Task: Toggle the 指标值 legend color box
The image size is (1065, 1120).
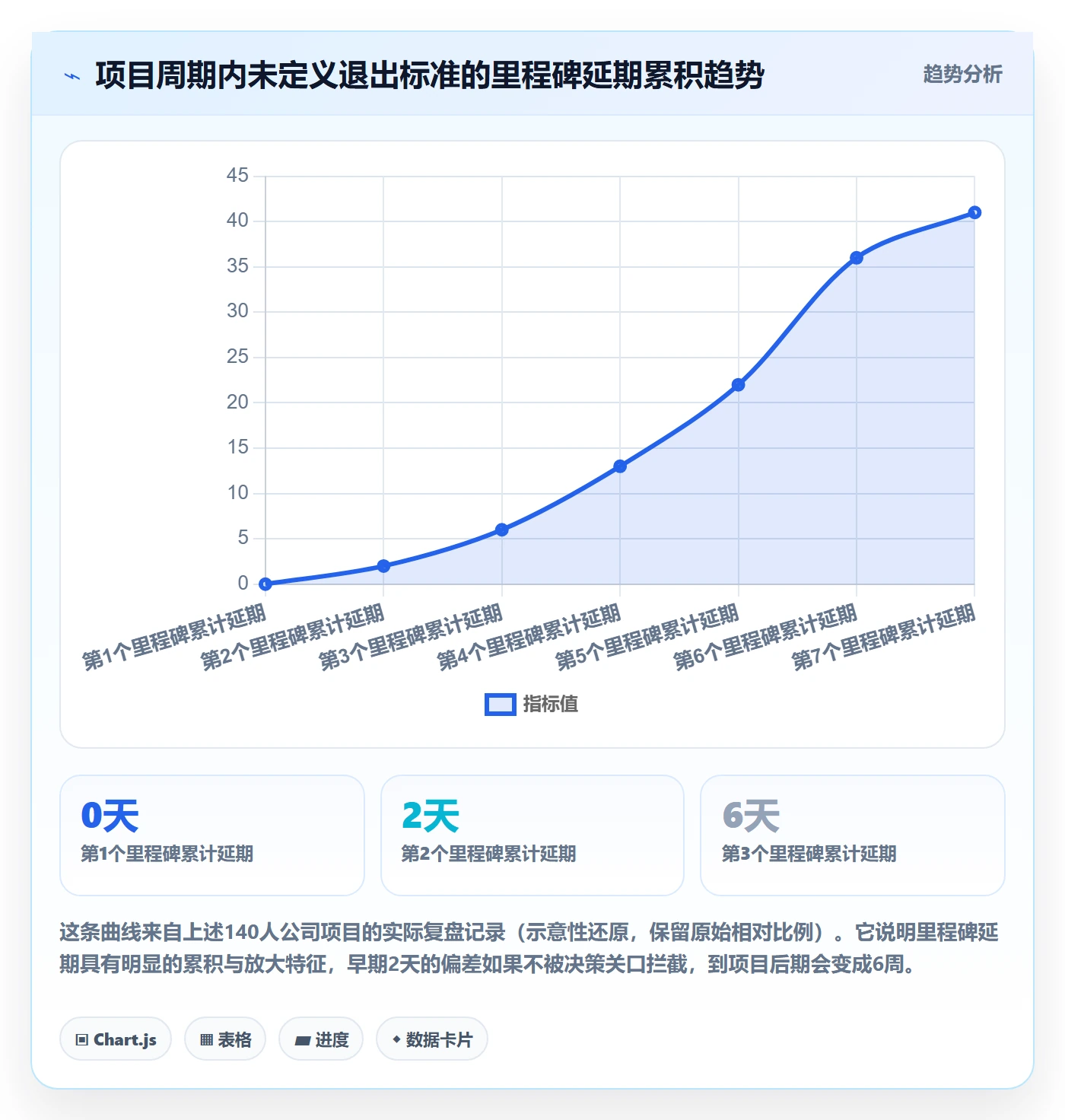Action: [x=501, y=705]
